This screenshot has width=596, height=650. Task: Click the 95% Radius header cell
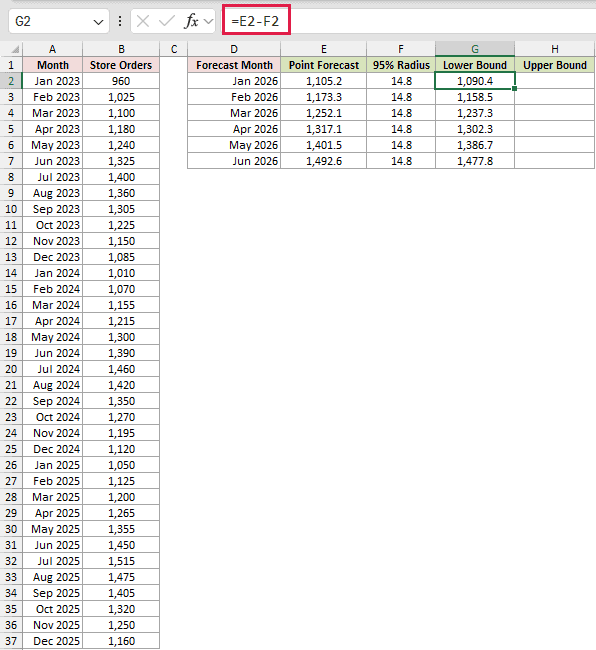pyautogui.click(x=401, y=65)
